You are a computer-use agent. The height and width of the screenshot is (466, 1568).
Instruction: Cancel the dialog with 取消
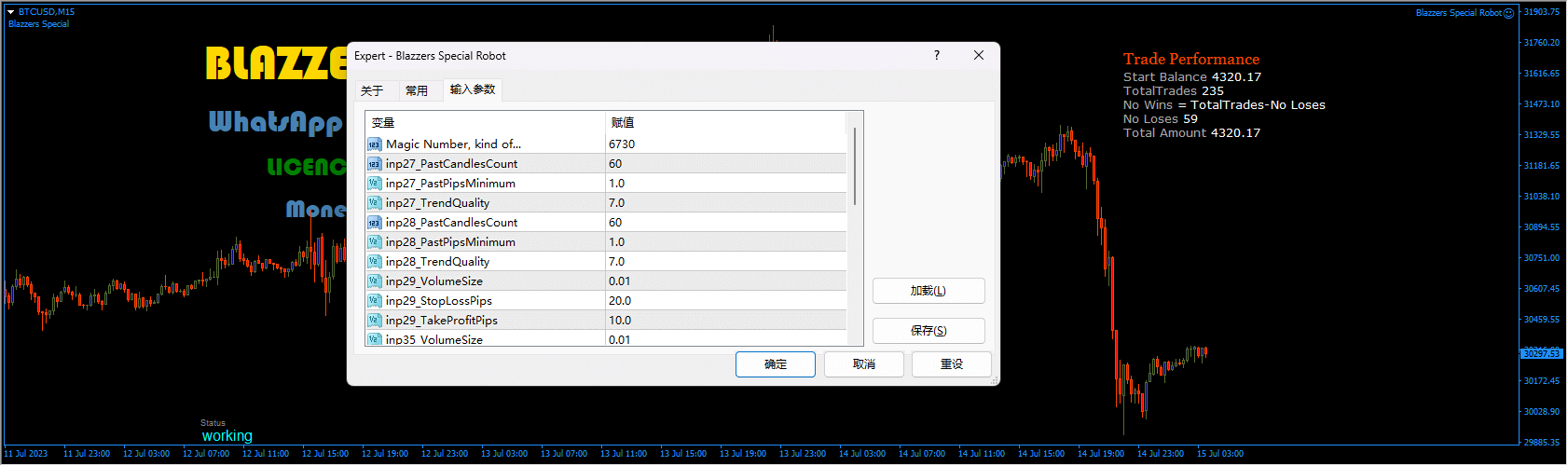coord(864,364)
